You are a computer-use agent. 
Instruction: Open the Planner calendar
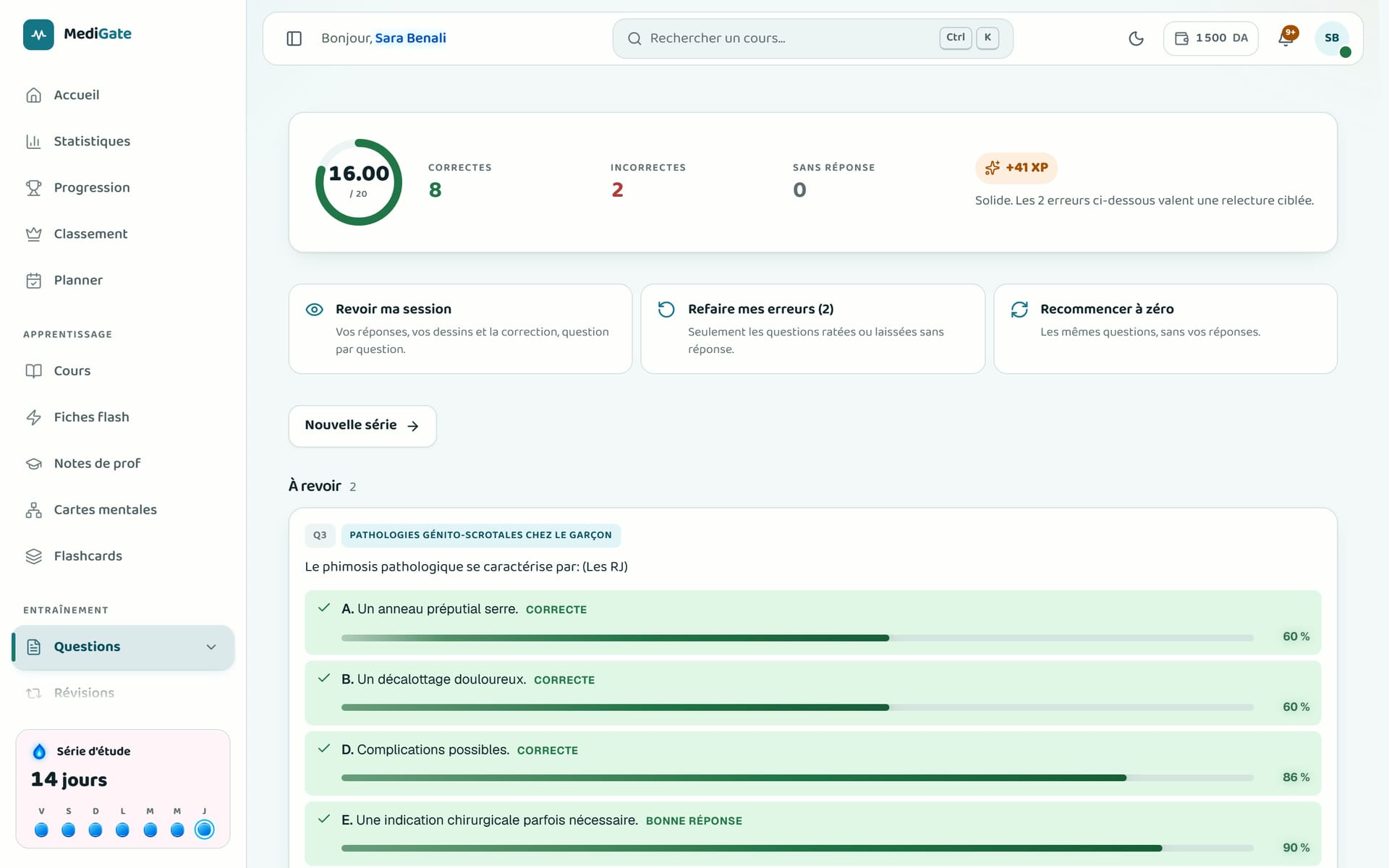[x=123, y=280]
